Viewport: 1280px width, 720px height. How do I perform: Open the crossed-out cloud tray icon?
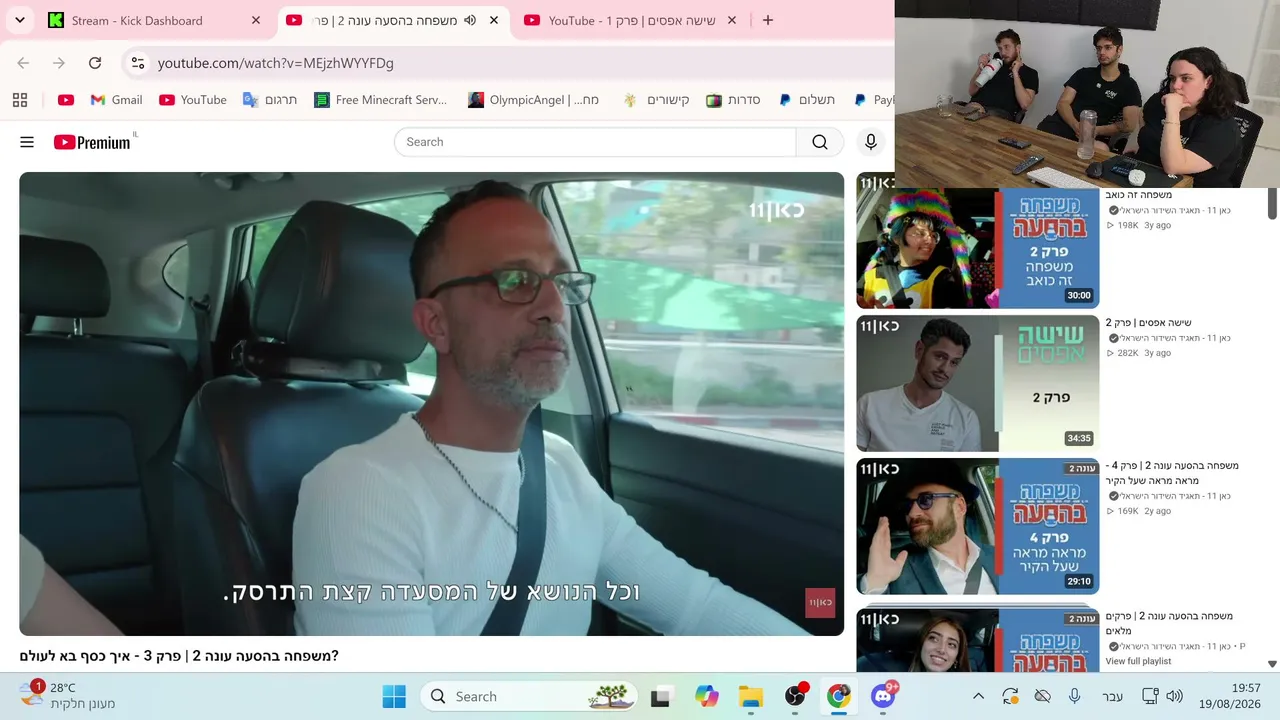point(1043,697)
